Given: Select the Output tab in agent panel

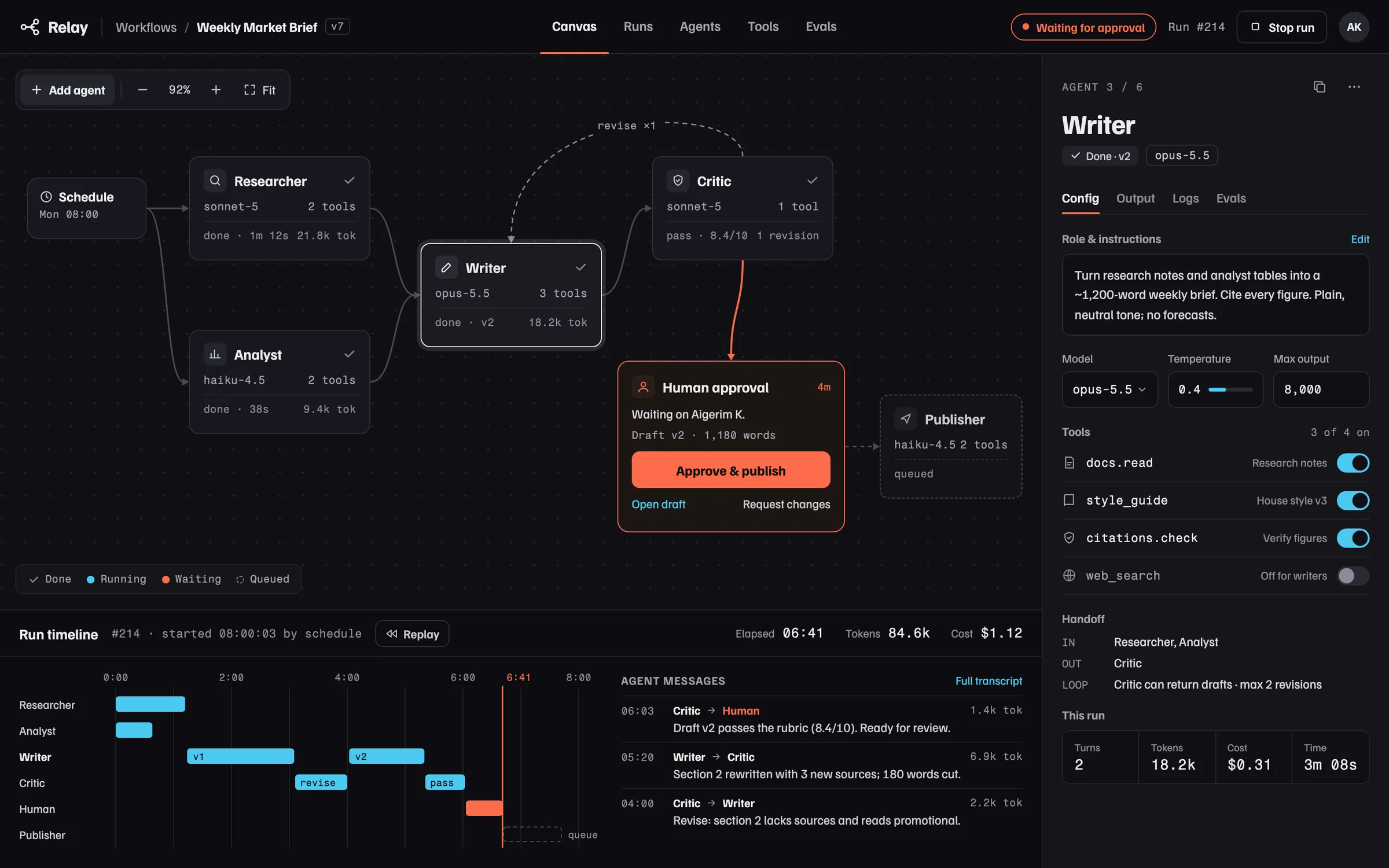Looking at the screenshot, I should 1135,198.
